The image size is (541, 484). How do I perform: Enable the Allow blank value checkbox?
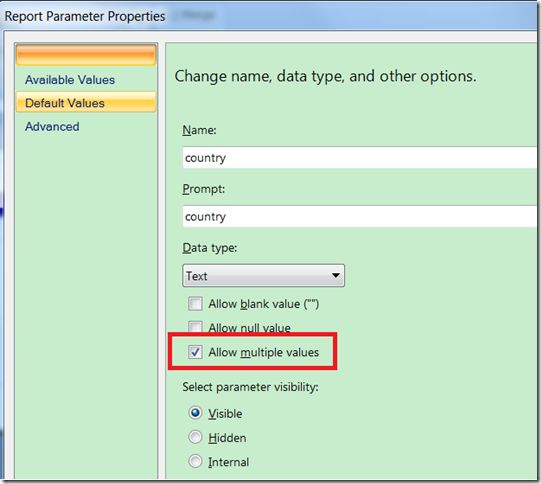tap(195, 304)
